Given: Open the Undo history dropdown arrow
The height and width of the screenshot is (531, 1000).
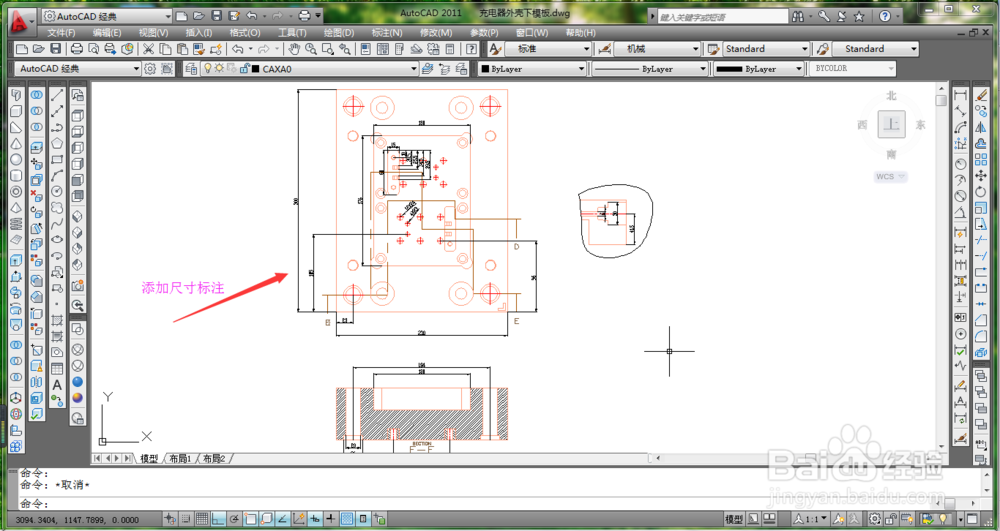Looking at the screenshot, I should 251,49.
